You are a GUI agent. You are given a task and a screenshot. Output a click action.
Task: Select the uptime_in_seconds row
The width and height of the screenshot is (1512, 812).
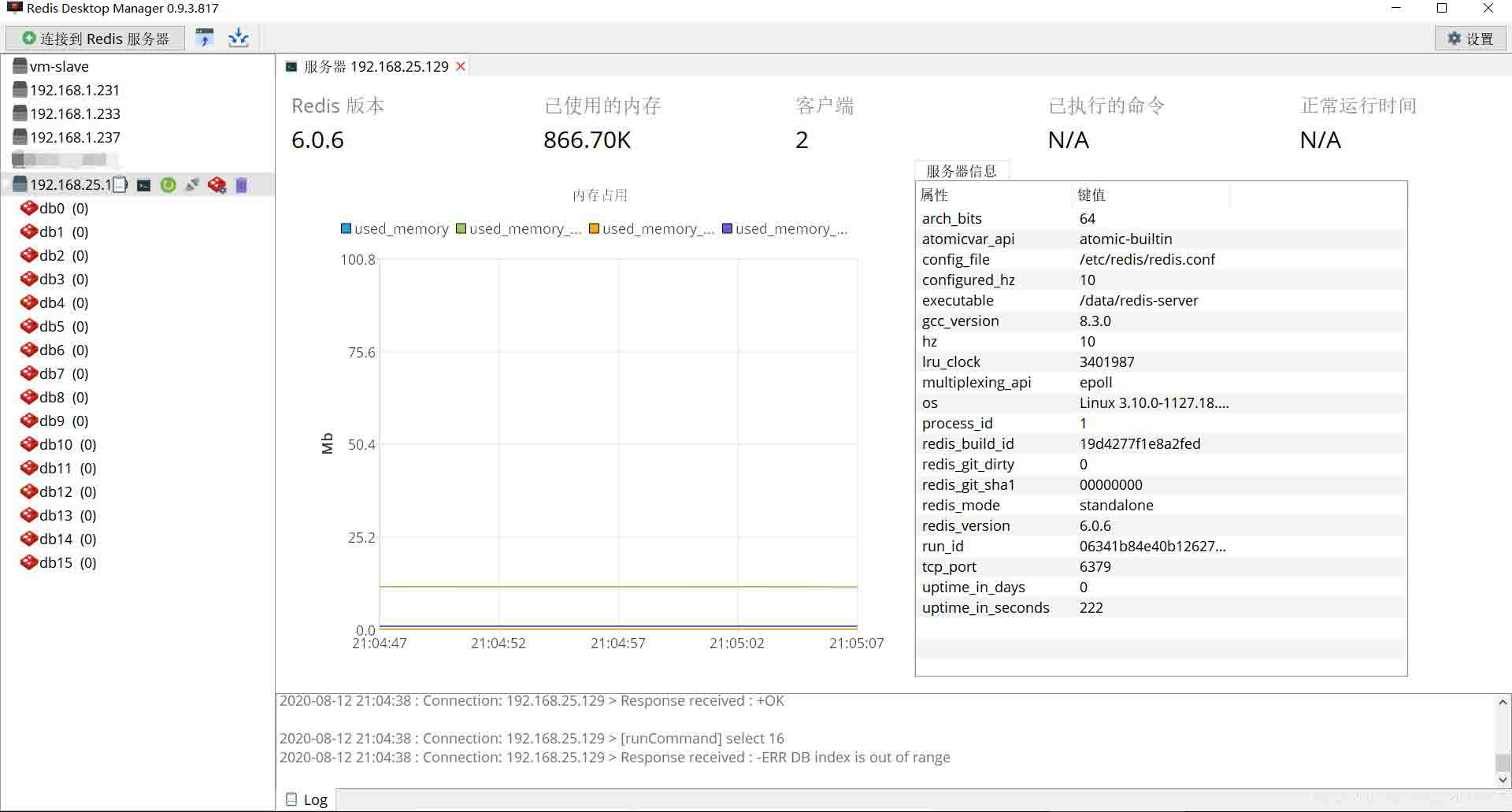tap(1161, 607)
